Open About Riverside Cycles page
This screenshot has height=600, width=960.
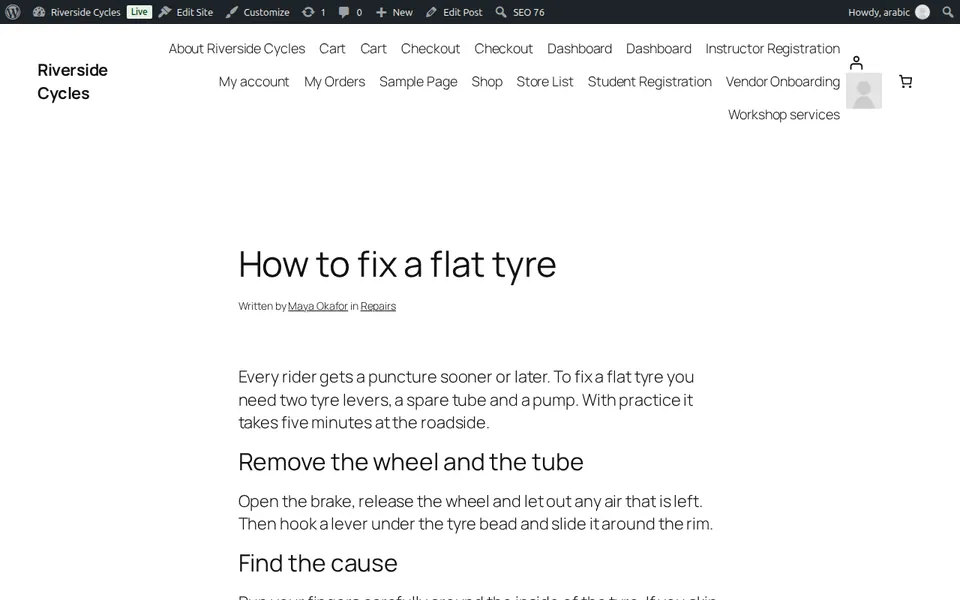pos(237,48)
